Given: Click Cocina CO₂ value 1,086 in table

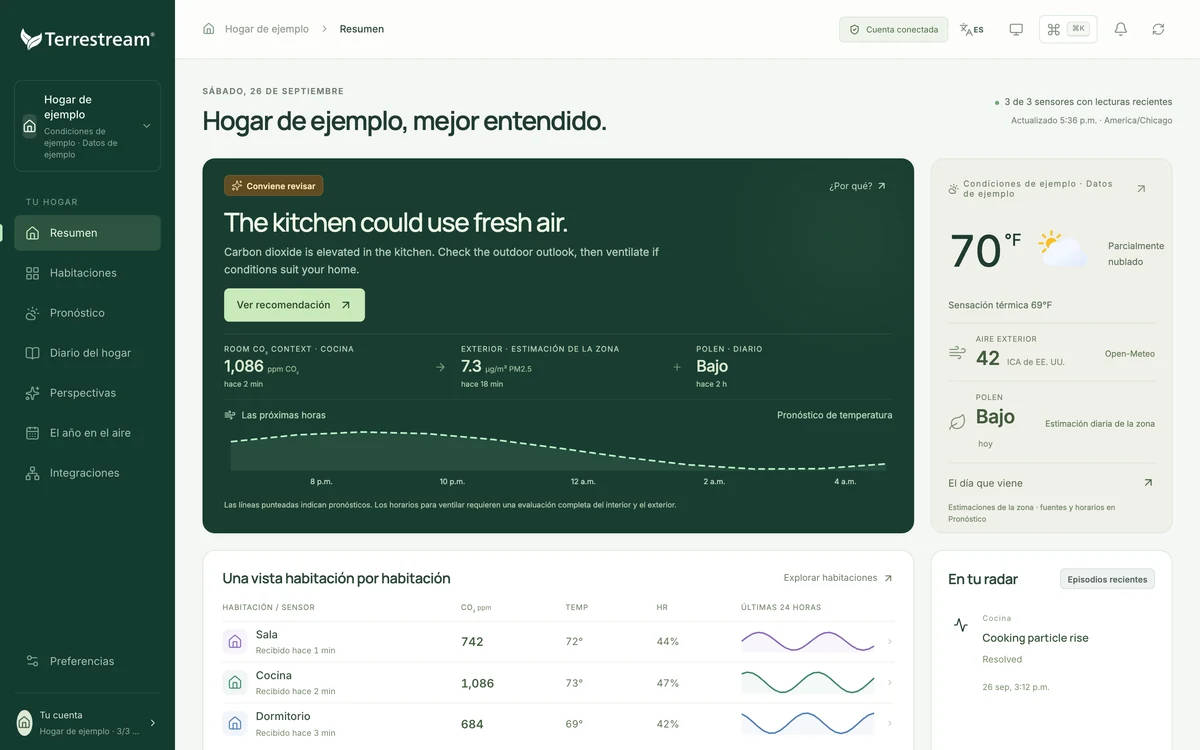Looking at the screenshot, I should click(x=477, y=683).
